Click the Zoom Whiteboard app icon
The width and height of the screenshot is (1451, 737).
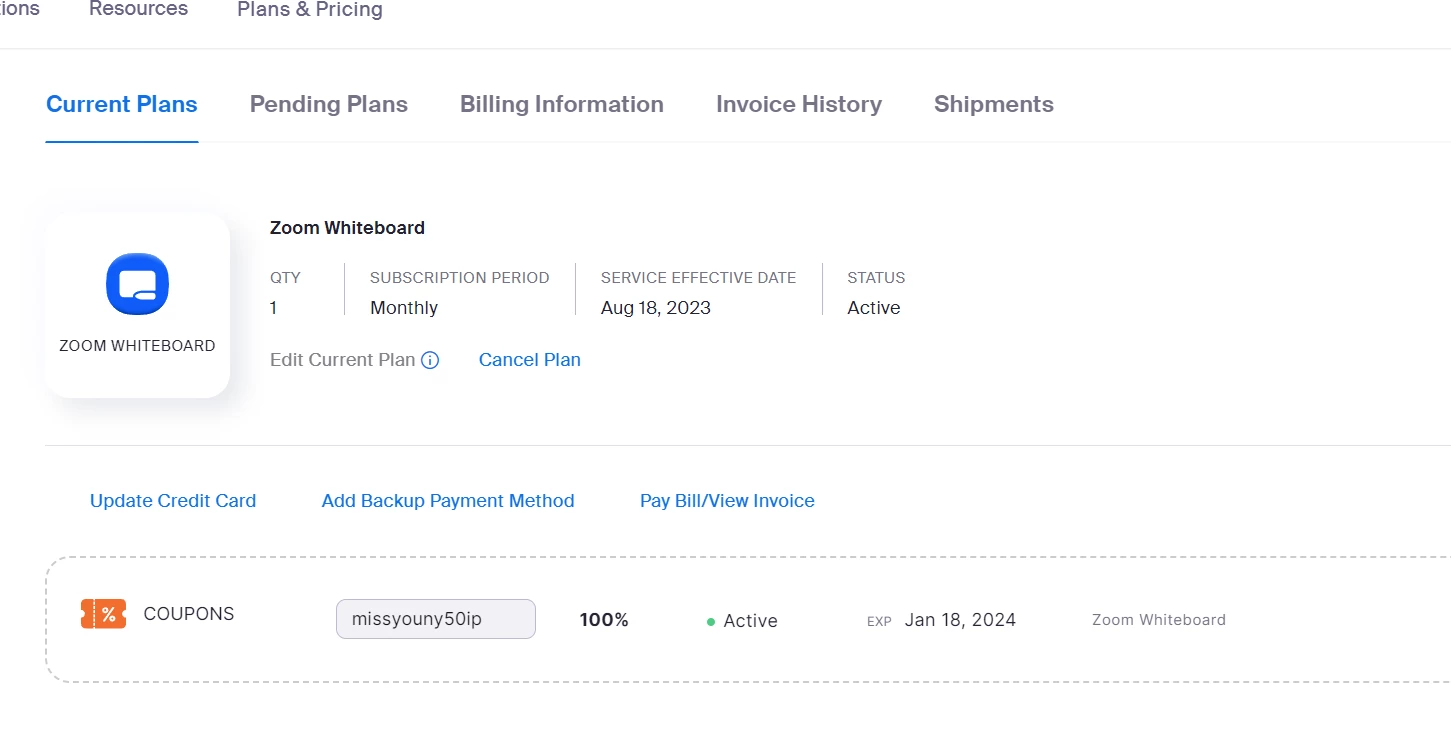tap(138, 284)
